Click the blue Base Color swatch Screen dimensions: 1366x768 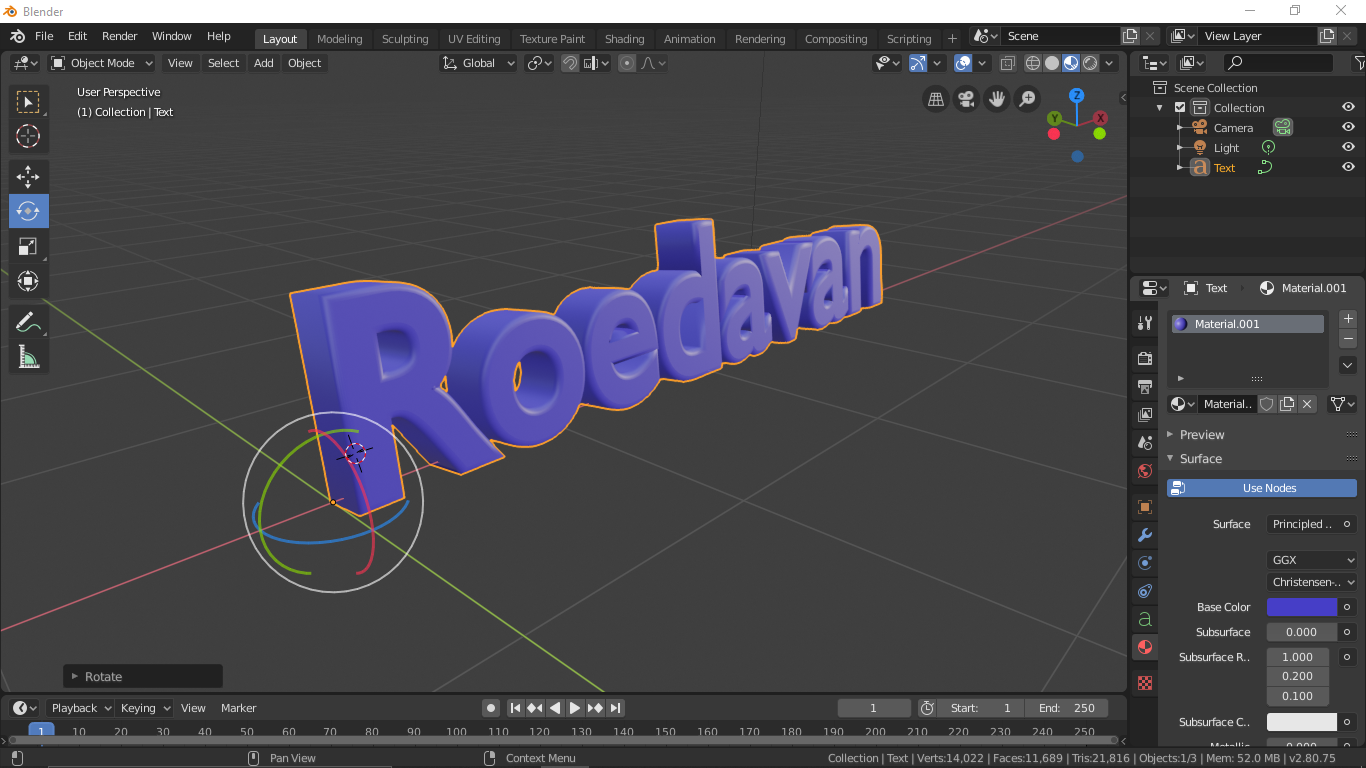tap(1302, 607)
